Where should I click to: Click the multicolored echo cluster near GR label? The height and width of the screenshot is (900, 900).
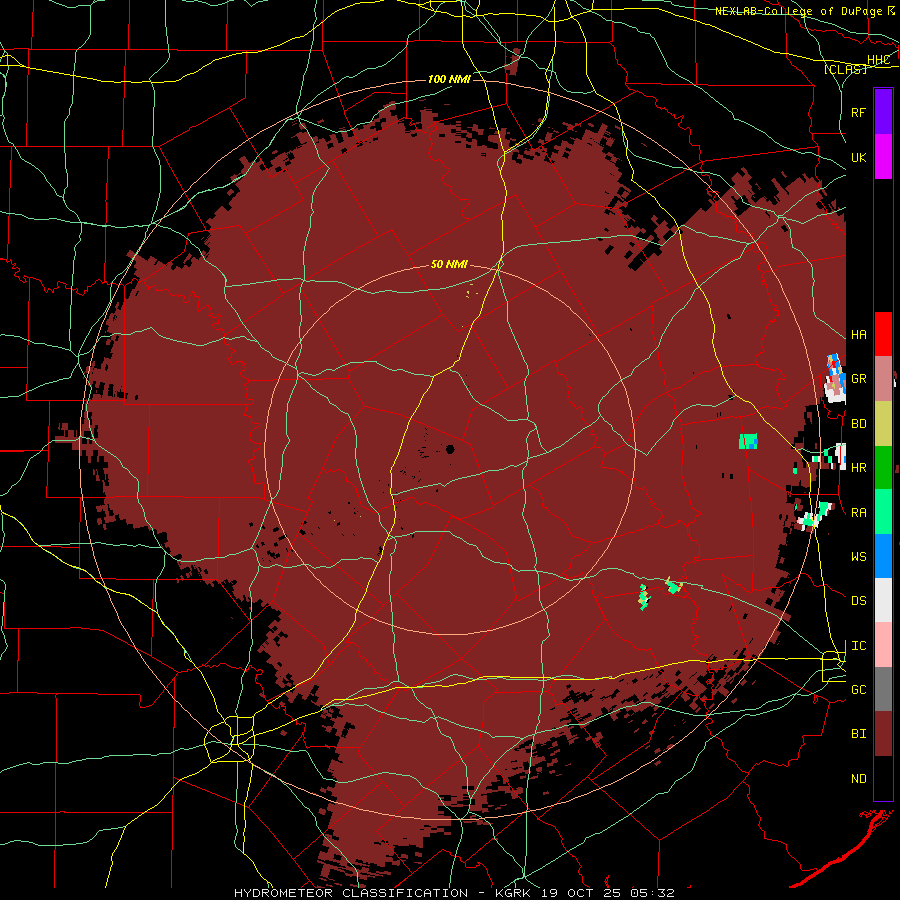836,378
